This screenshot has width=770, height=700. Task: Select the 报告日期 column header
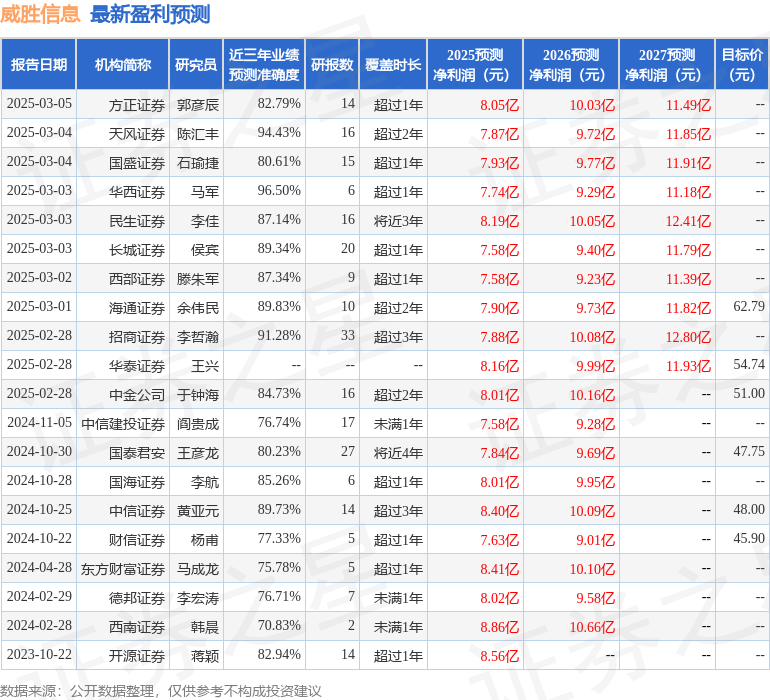coord(39,64)
